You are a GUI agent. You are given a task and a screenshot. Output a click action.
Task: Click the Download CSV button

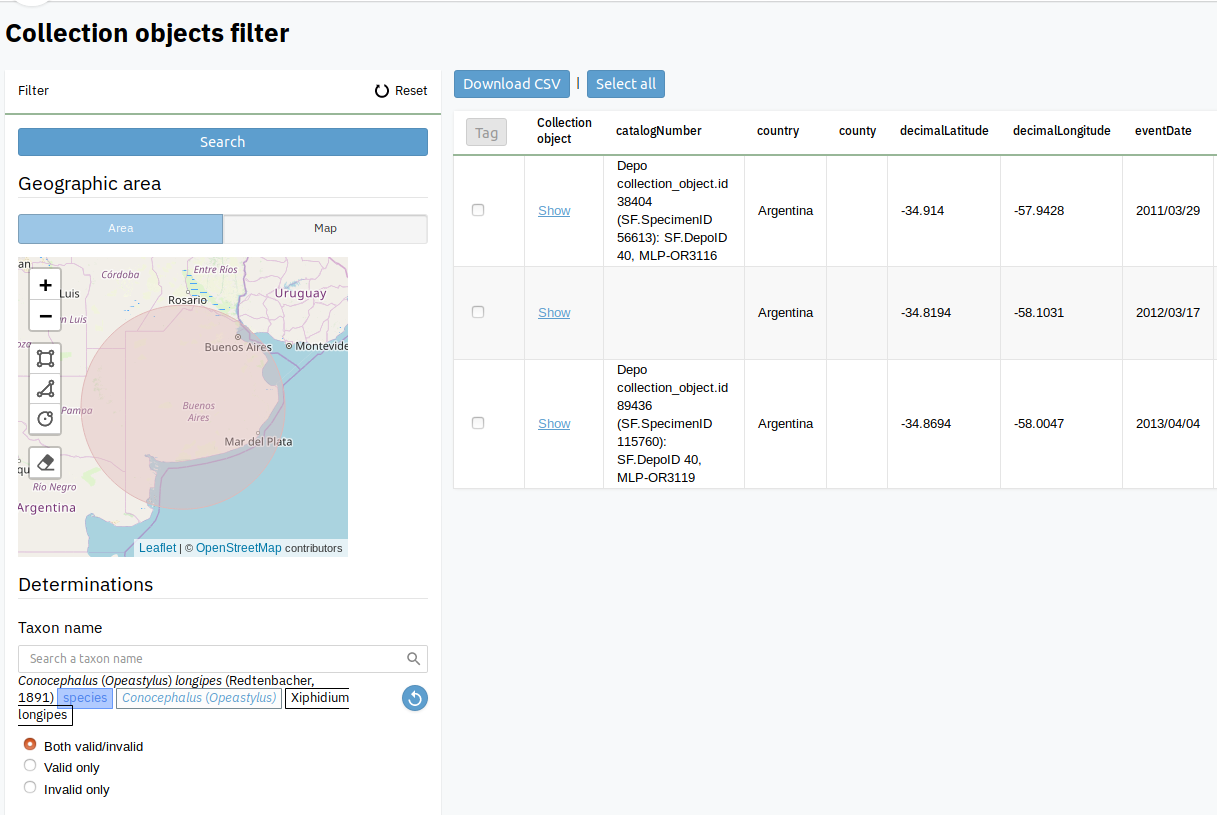[511, 84]
